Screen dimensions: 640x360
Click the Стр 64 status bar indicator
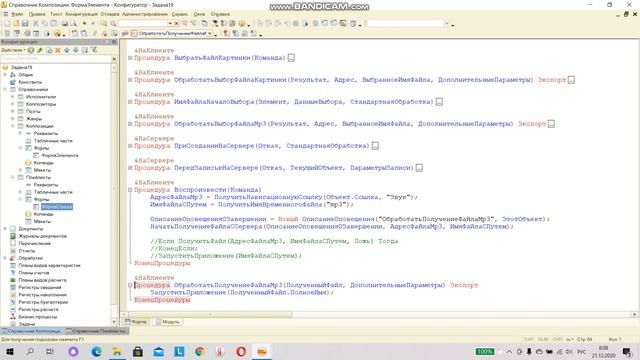tap(585, 339)
